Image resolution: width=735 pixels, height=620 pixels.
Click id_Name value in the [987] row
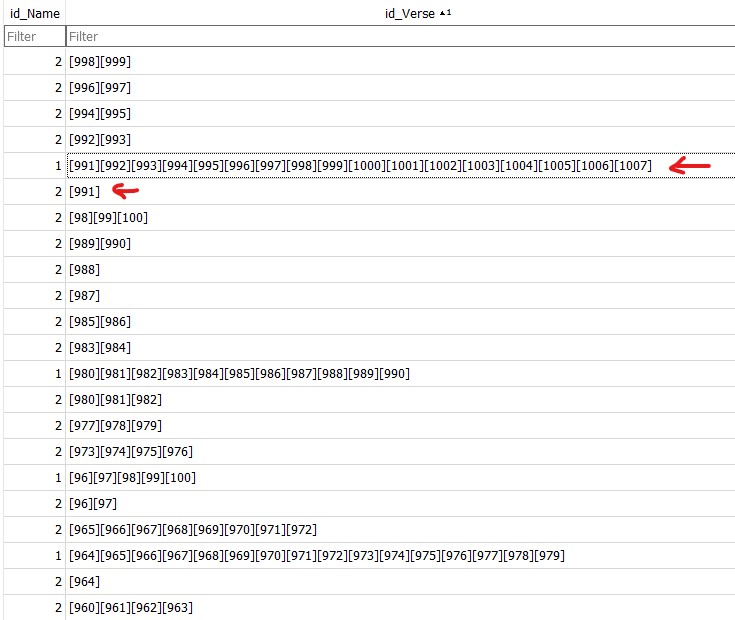(x=35, y=296)
